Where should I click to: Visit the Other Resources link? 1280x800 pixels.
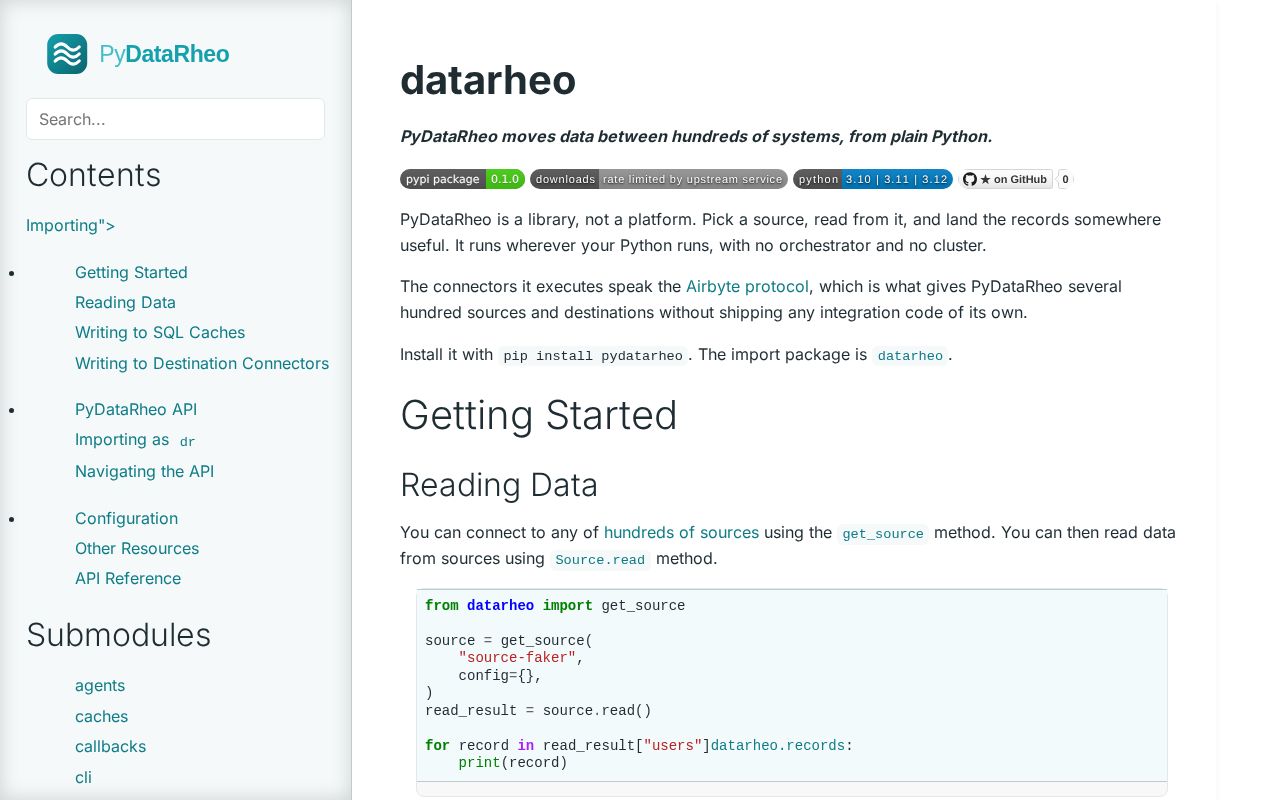137,548
